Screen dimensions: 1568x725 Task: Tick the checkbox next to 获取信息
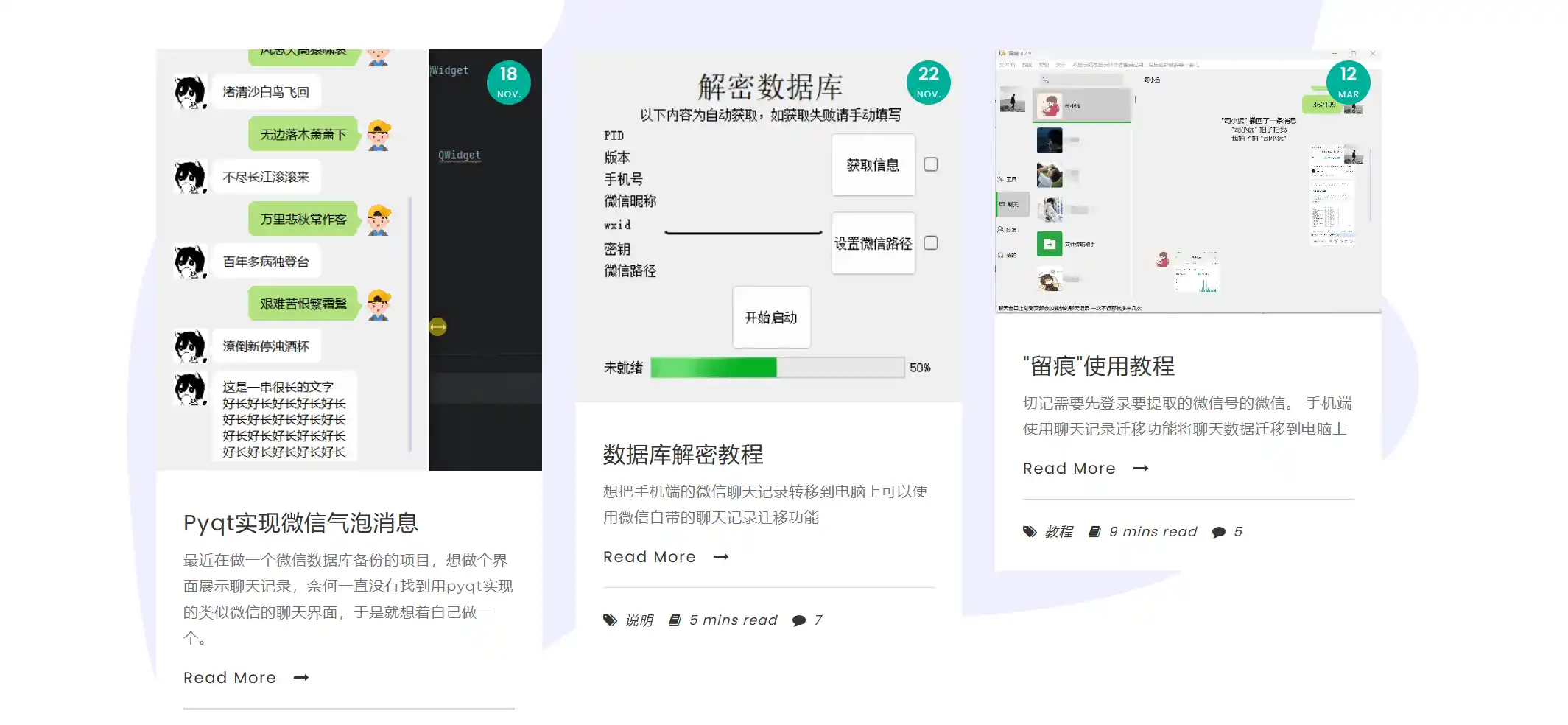tap(931, 164)
